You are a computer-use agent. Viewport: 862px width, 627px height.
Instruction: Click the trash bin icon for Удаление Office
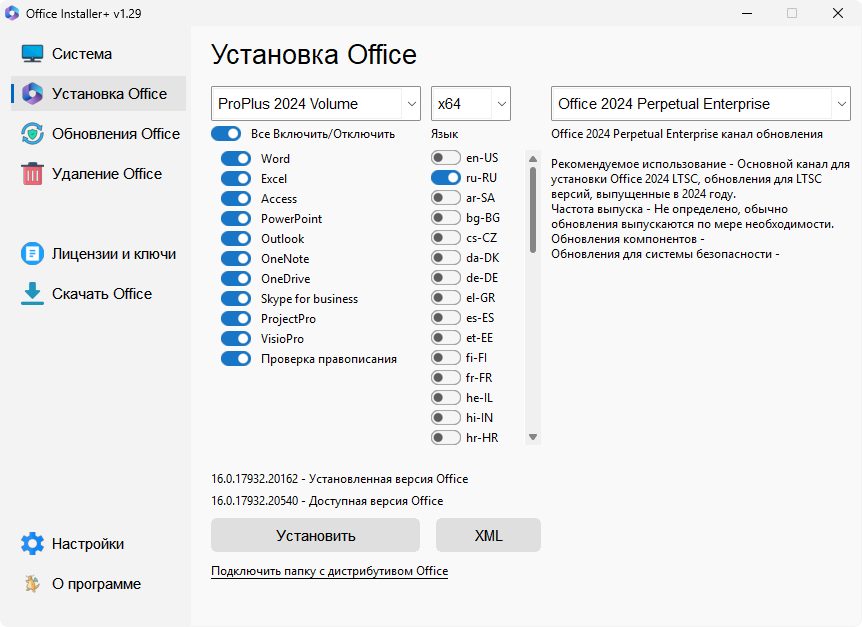click(33, 174)
